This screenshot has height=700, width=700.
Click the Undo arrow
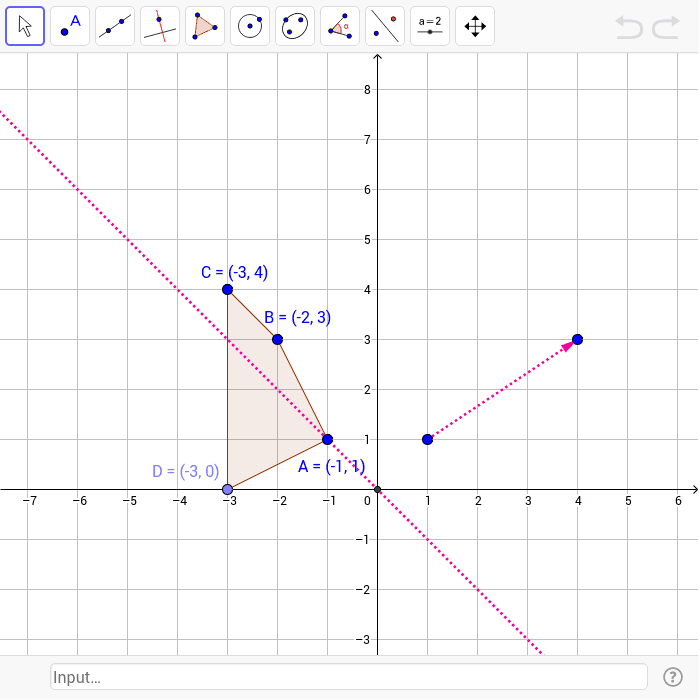tap(629, 27)
